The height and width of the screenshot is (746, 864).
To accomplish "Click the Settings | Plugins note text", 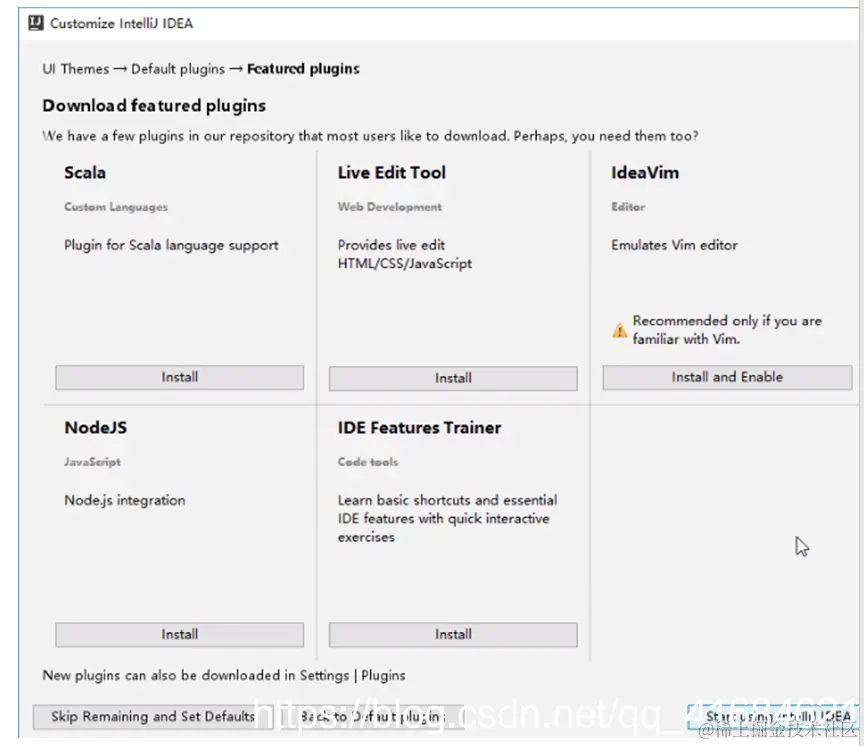I will (x=224, y=675).
